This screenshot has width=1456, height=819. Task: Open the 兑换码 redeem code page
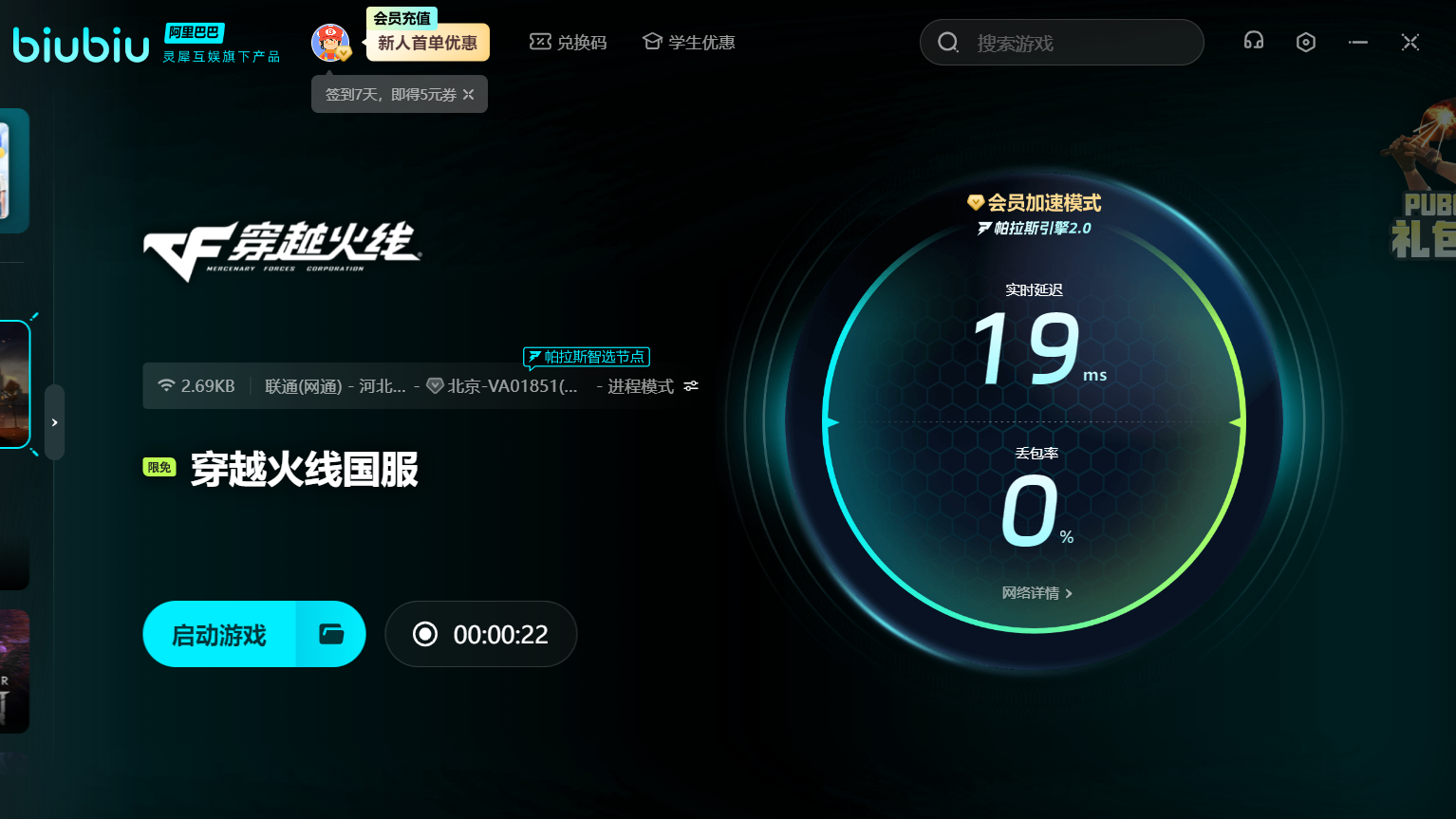click(x=568, y=42)
